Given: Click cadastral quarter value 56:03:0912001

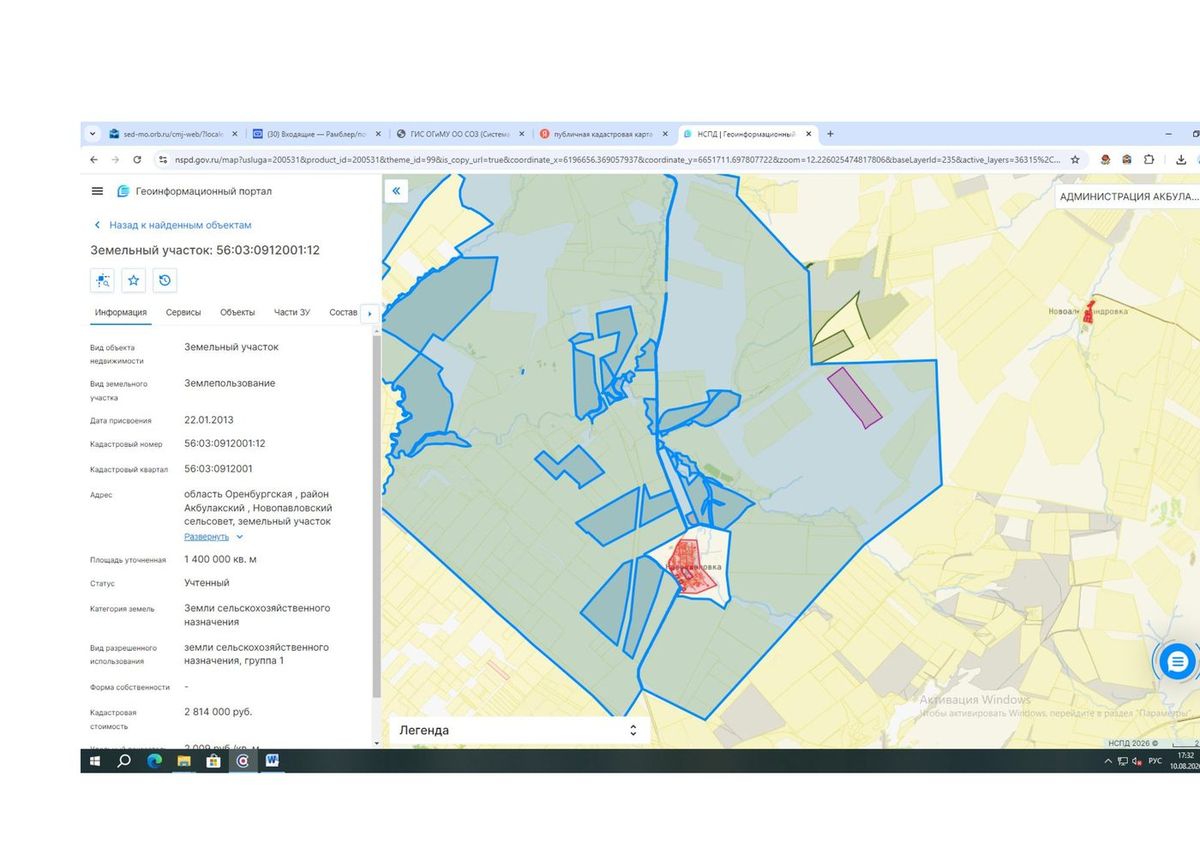Looking at the screenshot, I should pyautogui.click(x=218, y=468).
